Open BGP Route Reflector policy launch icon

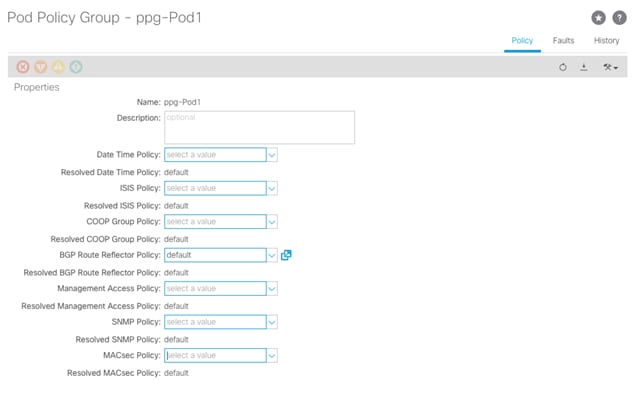286,255
